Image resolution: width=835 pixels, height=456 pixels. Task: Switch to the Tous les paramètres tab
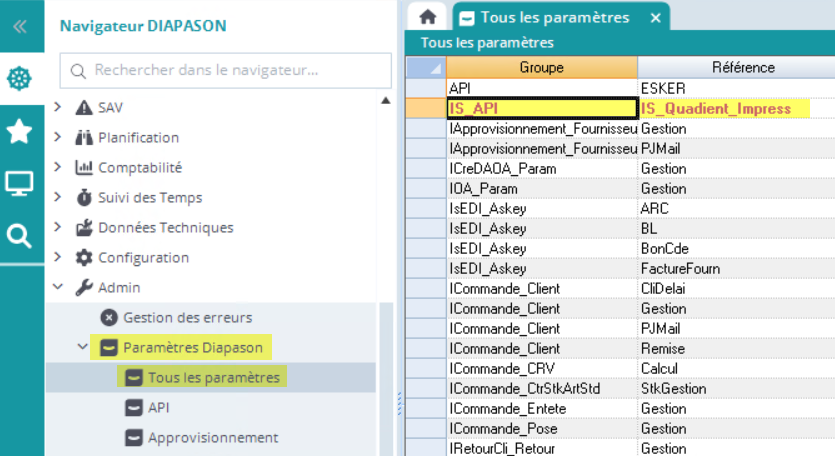click(x=555, y=18)
